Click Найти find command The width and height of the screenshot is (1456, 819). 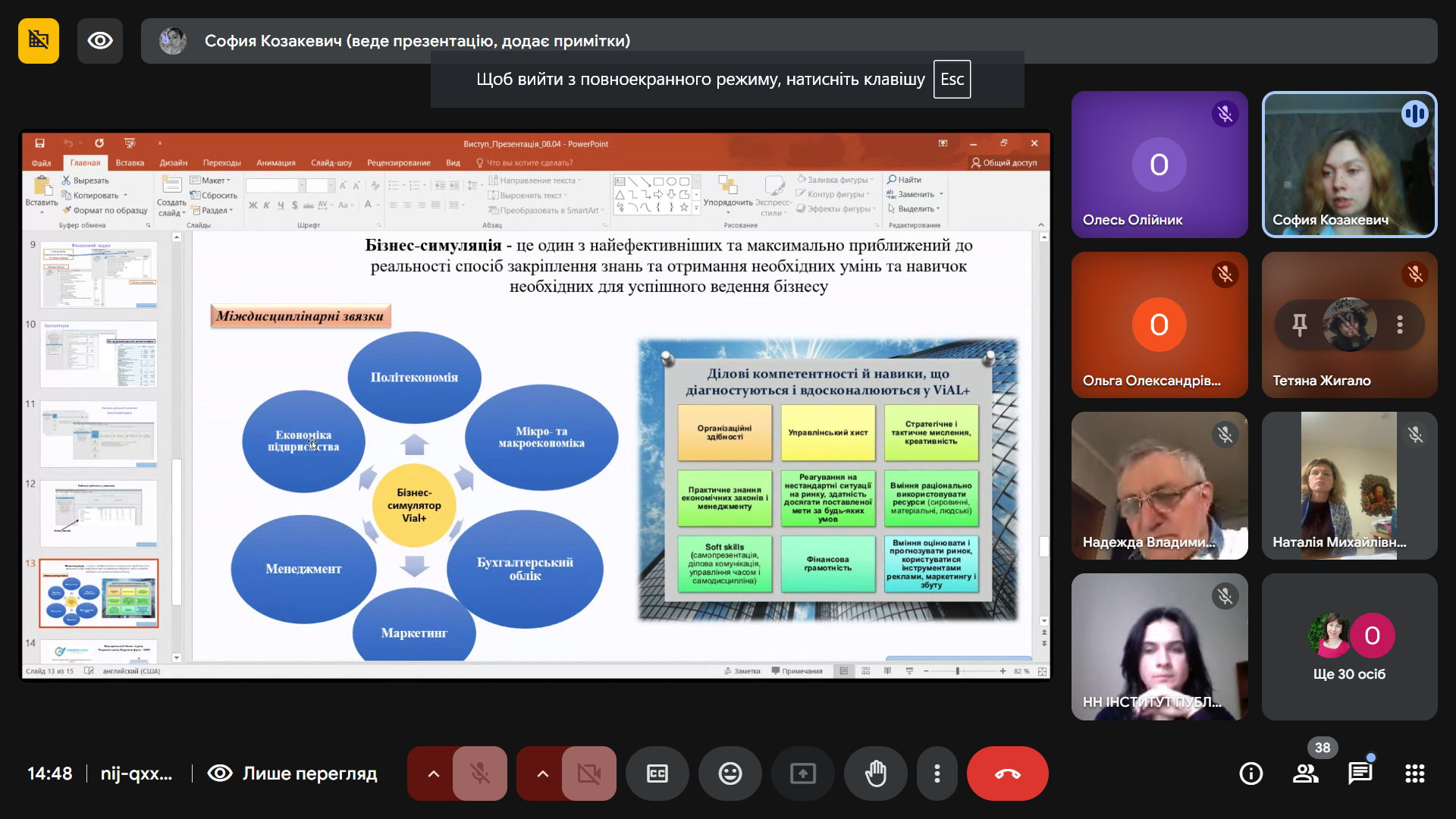tap(905, 180)
